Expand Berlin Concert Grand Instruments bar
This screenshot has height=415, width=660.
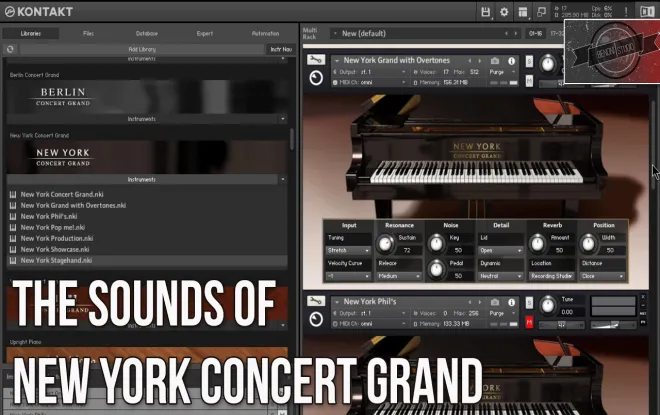146,119
